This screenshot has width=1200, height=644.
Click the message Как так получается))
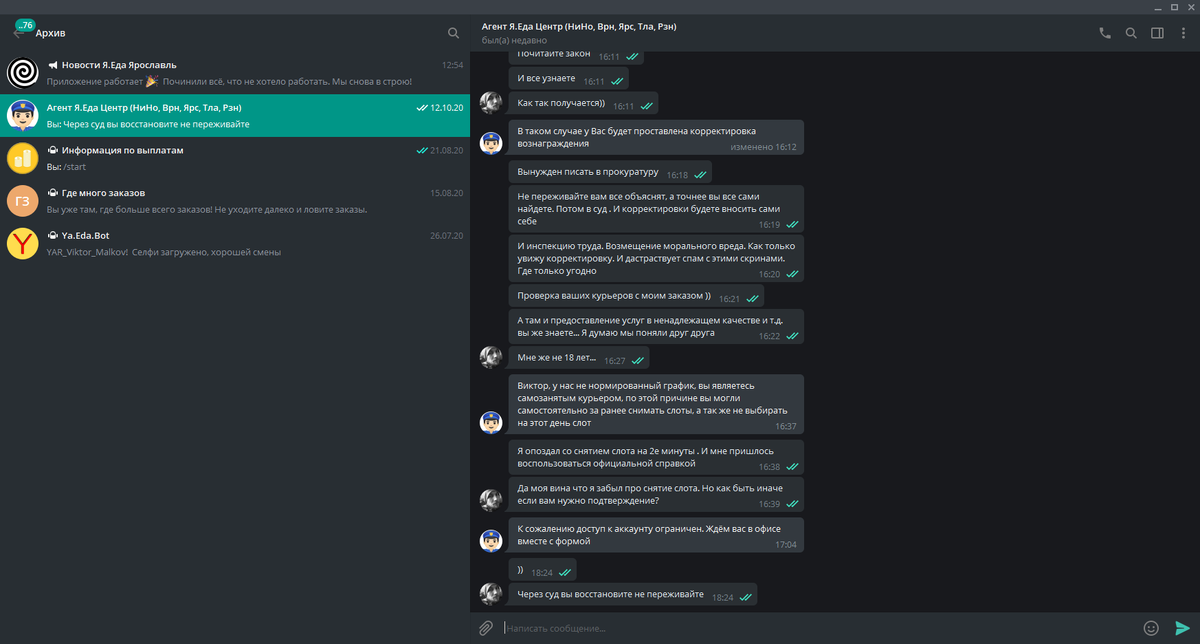(582, 103)
